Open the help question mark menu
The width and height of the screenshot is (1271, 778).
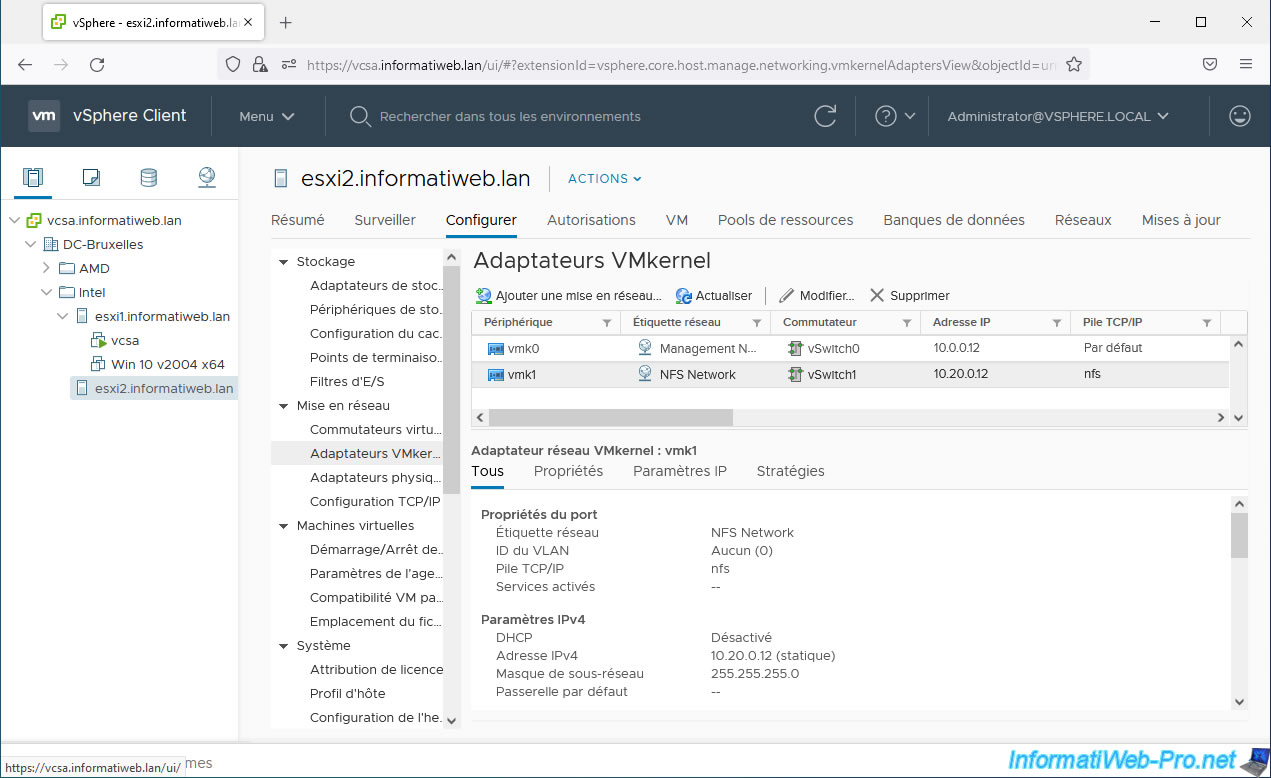(895, 116)
